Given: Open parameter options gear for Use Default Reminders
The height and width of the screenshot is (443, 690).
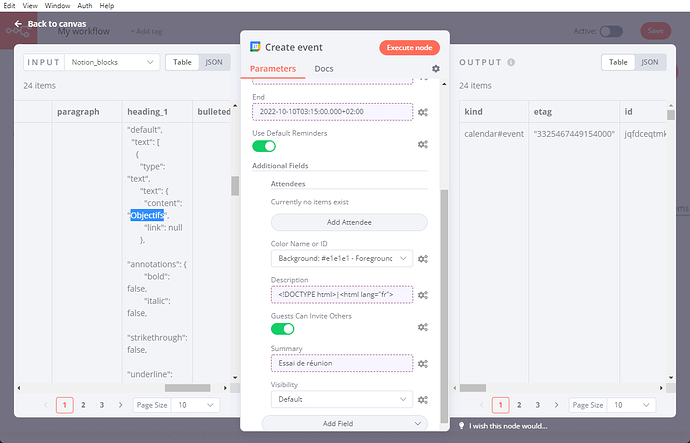Looking at the screenshot, I should (x=423, y=144).
